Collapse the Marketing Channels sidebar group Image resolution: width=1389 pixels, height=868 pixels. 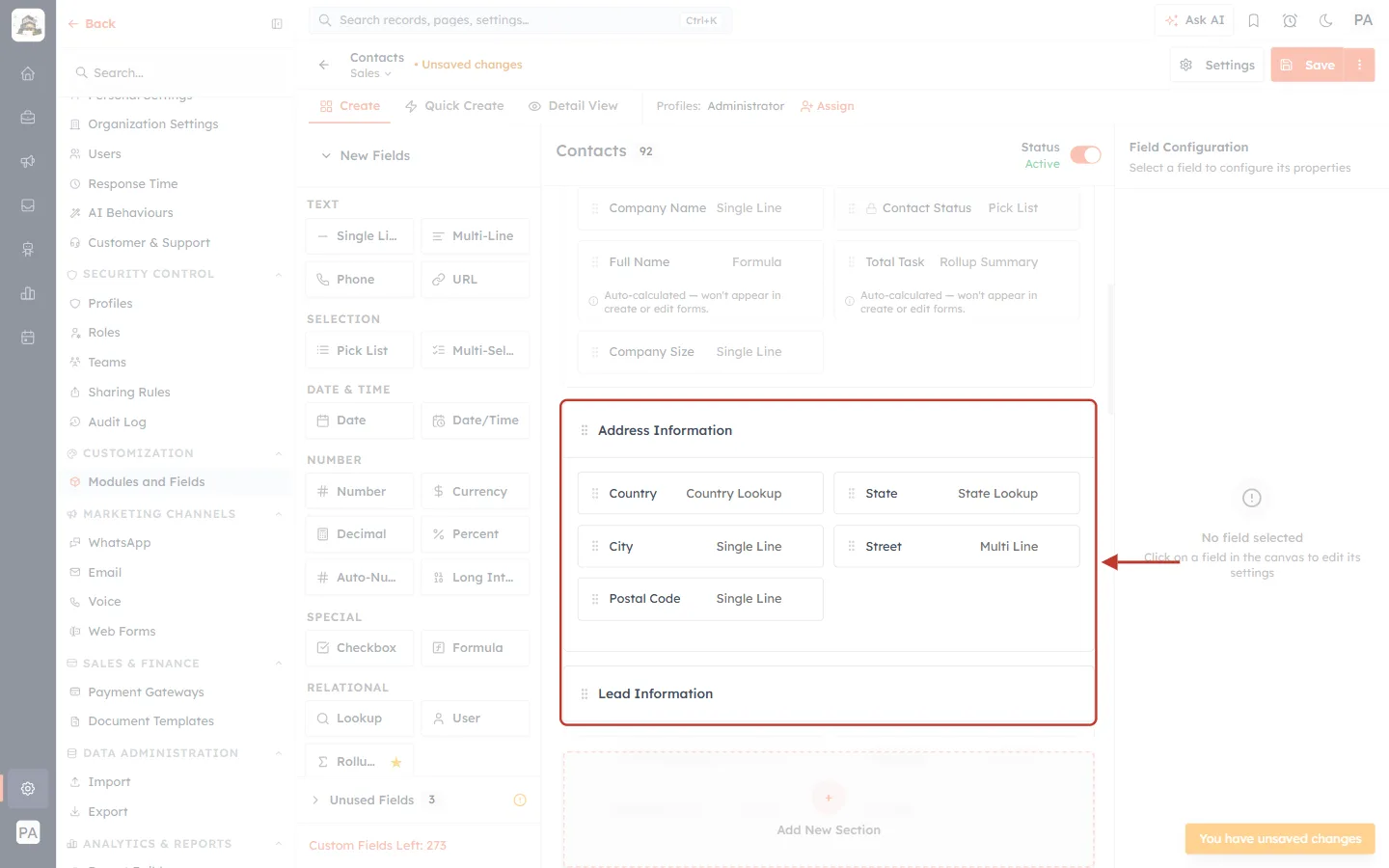click(x=279, y=514)
